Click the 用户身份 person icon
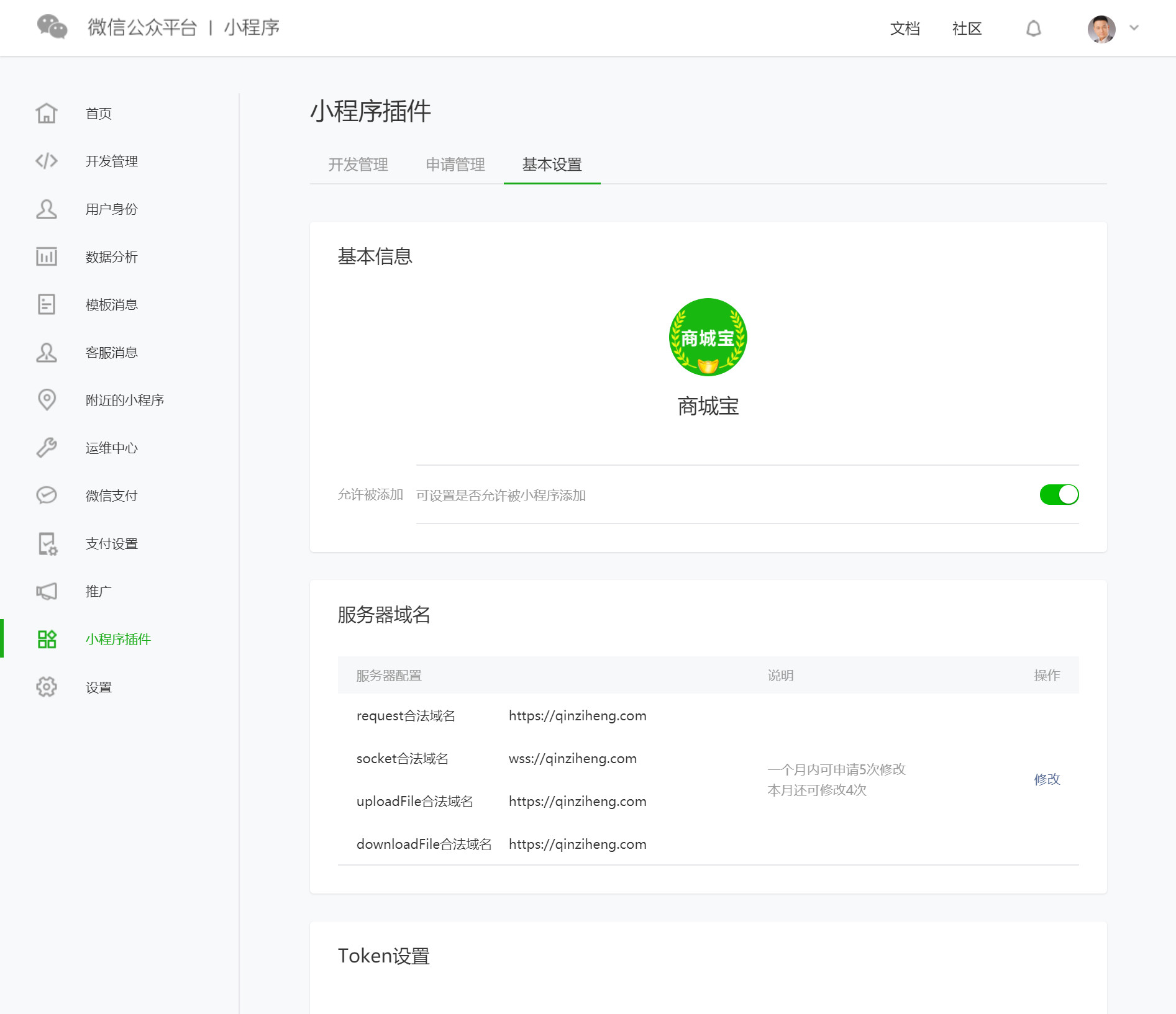This screenshot has width=1176, height=1014. tap(47, 209)
